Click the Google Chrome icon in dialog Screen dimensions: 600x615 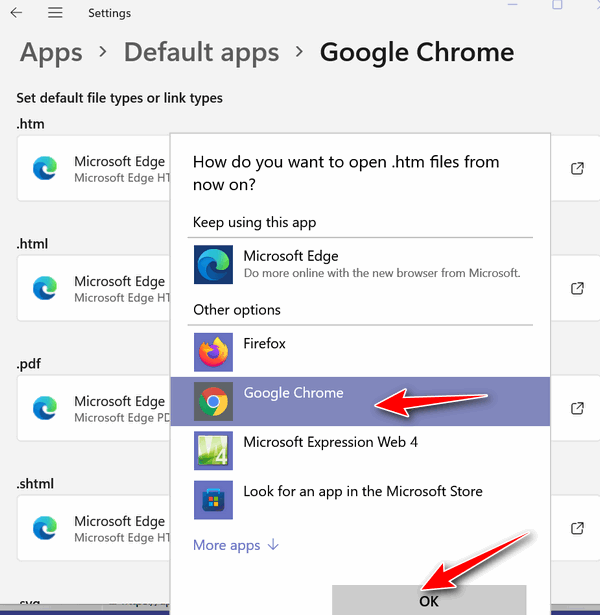click(213, 401)
